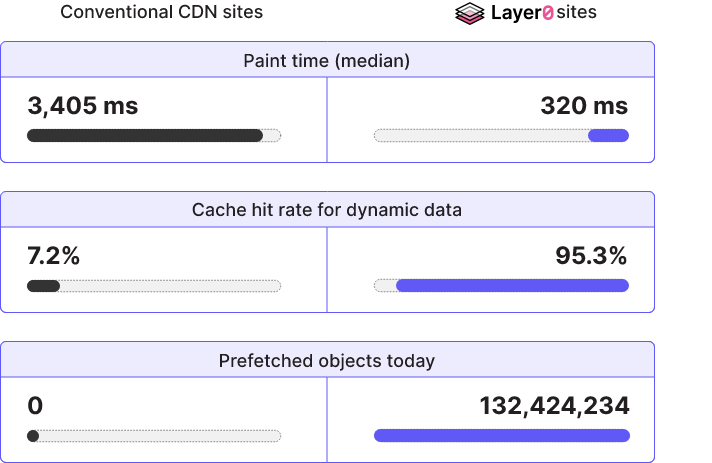Select the 95.3% cache hit value

(591, 256)
